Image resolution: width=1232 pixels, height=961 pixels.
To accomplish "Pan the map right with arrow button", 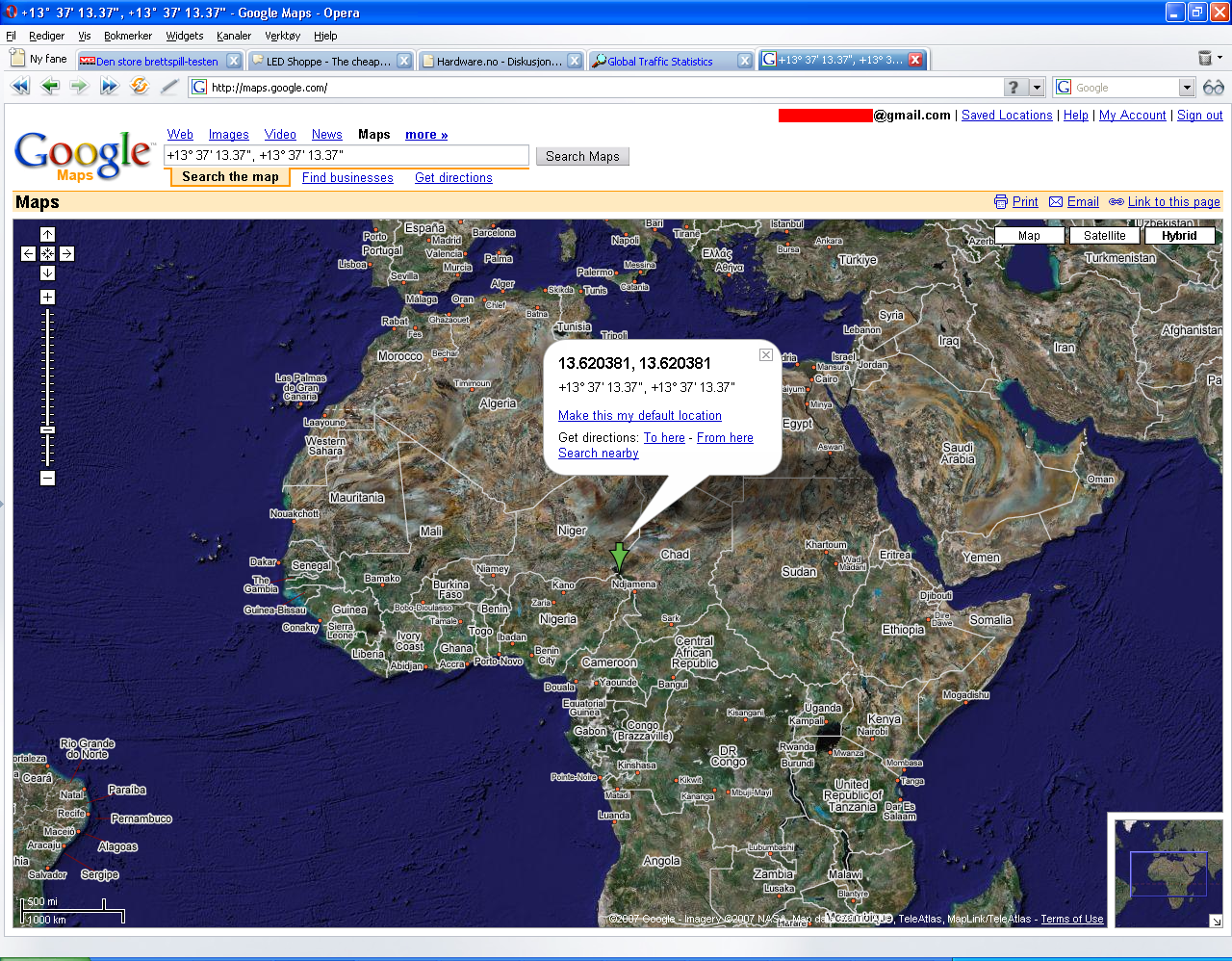I will (x=66, y=254).
